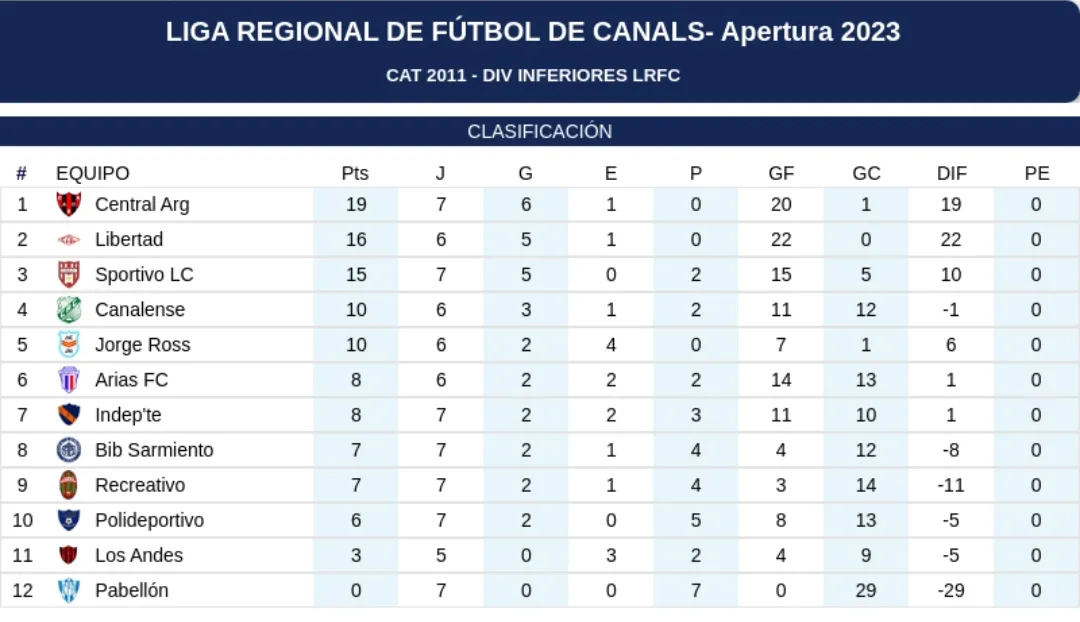The image size is (1080, 622).
Task: Open the Libertad team name link
Action: tap(129, 240)
